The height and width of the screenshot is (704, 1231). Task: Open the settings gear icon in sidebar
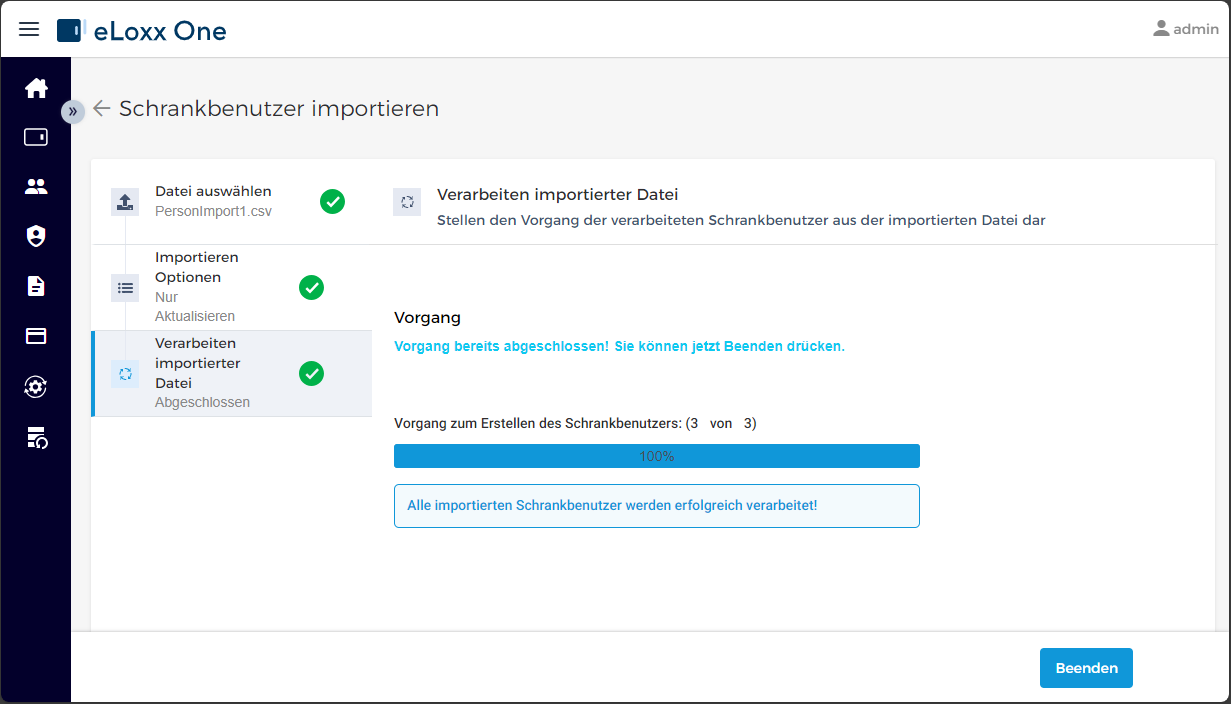(x=36, y=386)
